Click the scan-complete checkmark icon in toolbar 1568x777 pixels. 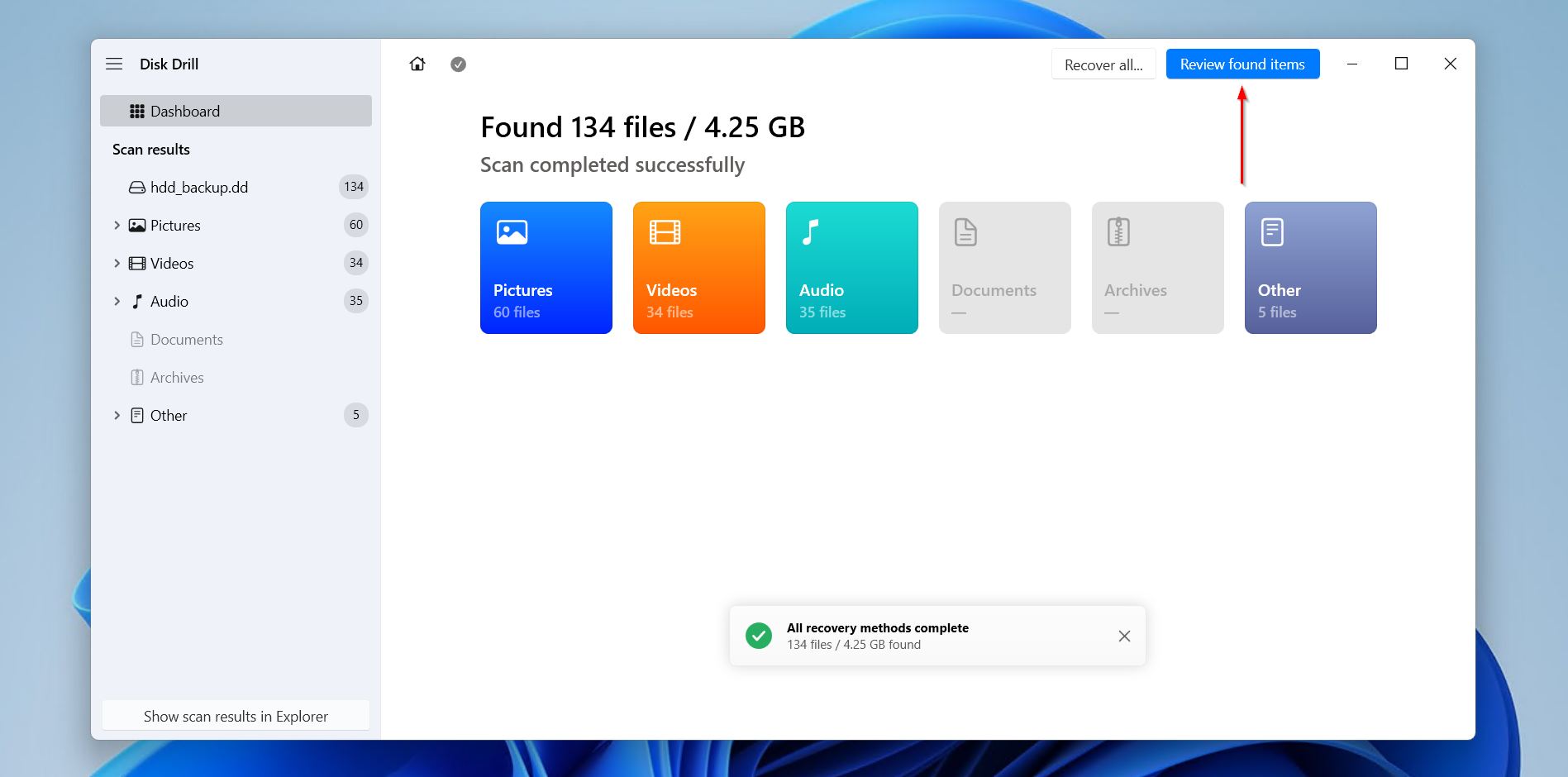point(458,64)
